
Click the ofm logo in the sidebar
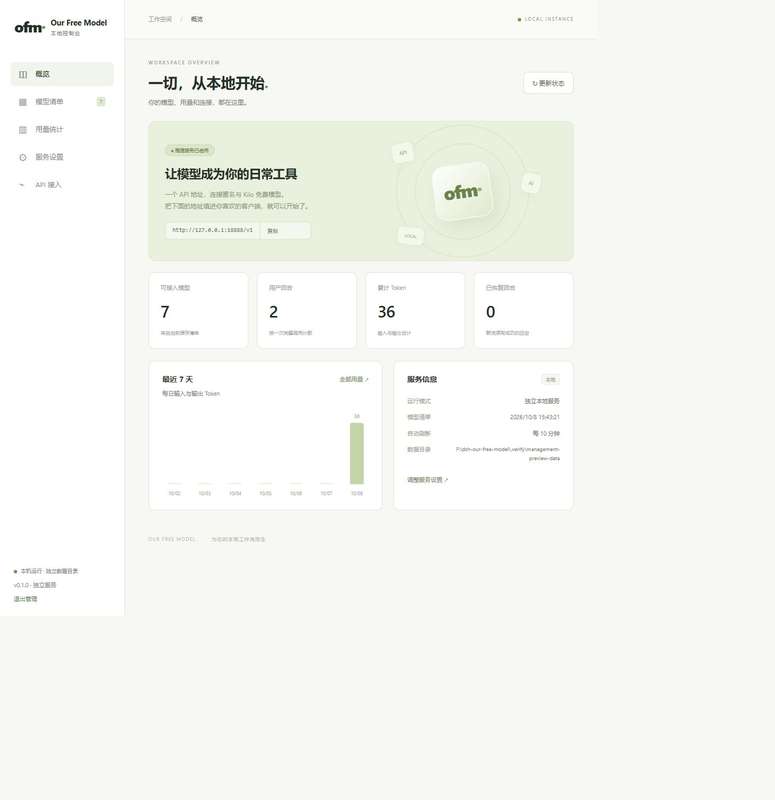(30, 27)
